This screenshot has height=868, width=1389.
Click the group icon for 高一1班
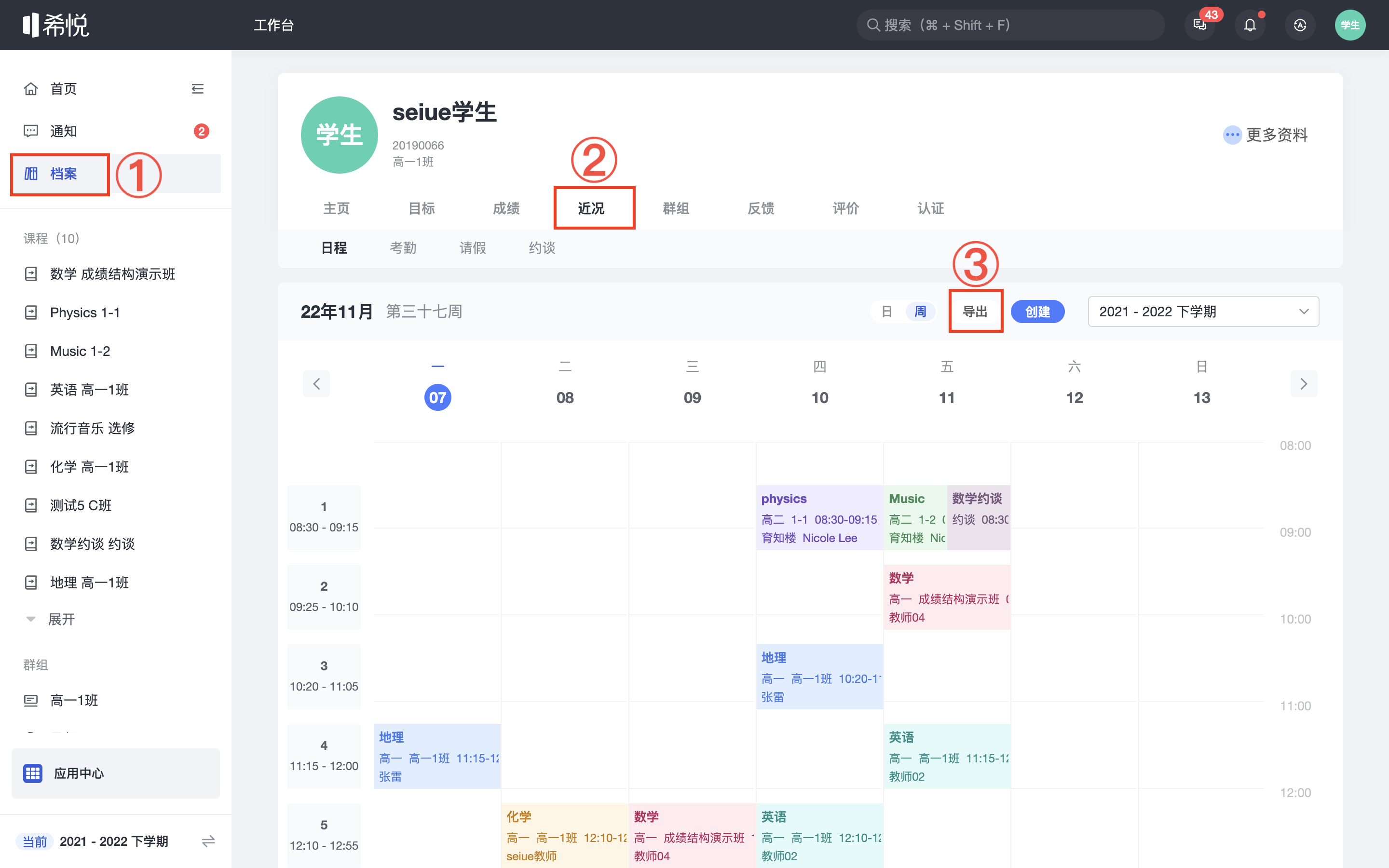tap(31, 700)
